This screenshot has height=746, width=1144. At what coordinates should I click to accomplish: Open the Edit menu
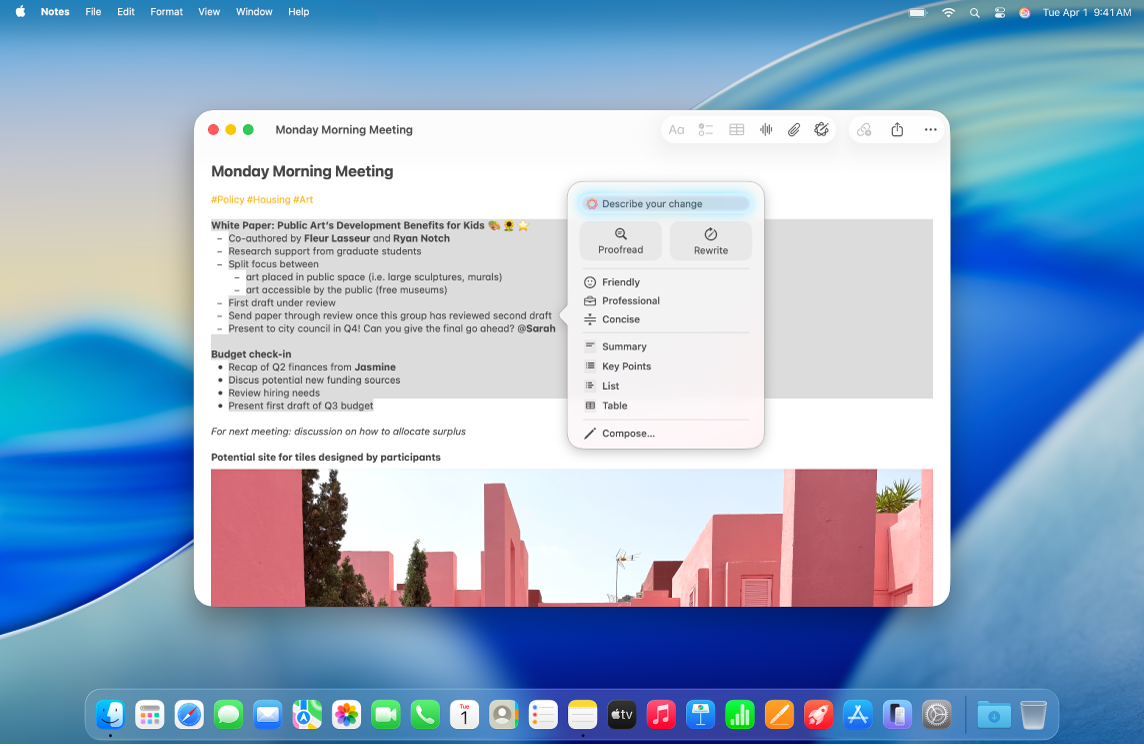tap(125, 12)
